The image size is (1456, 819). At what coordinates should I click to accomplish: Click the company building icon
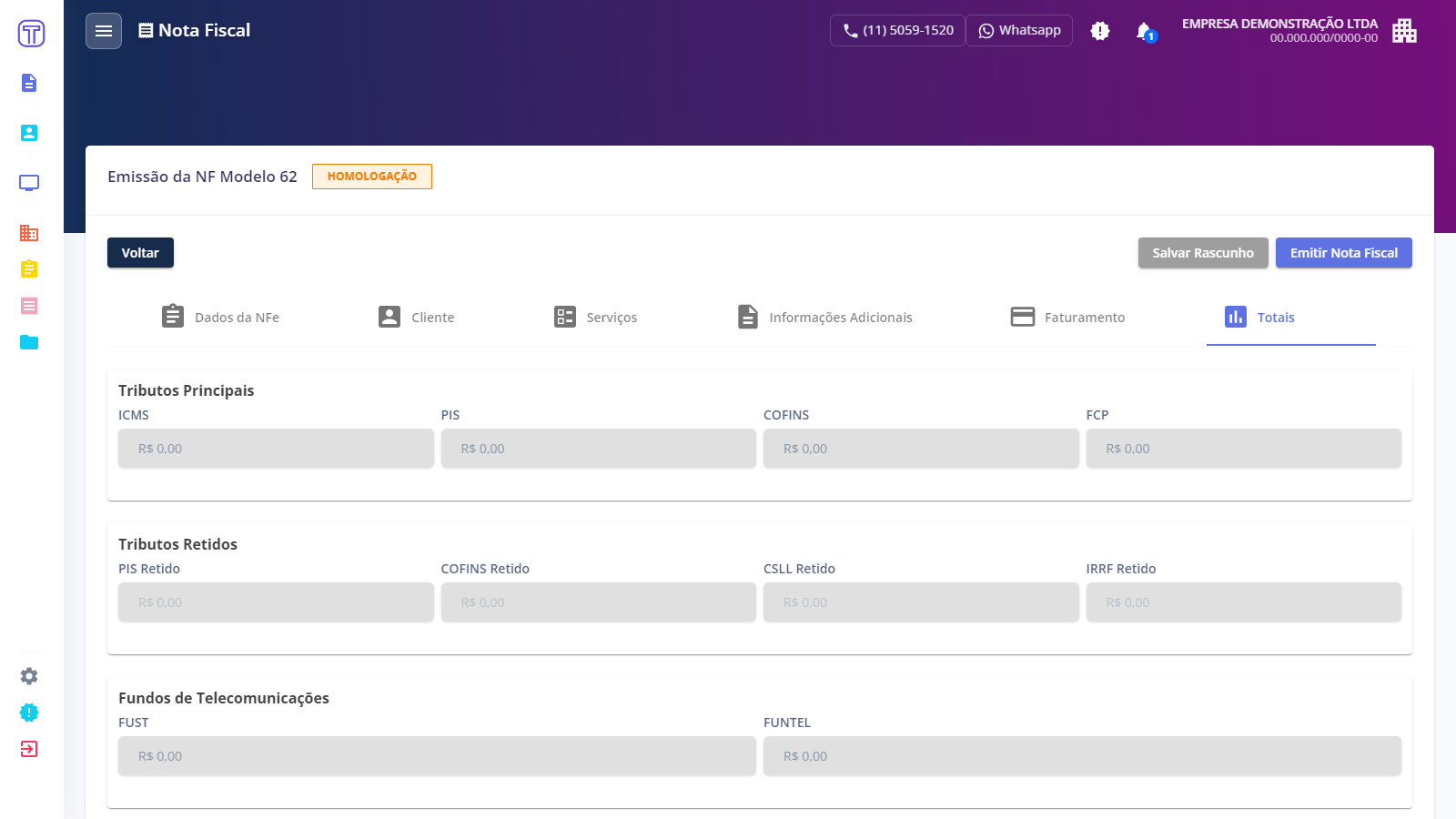tap(1404, 31)
